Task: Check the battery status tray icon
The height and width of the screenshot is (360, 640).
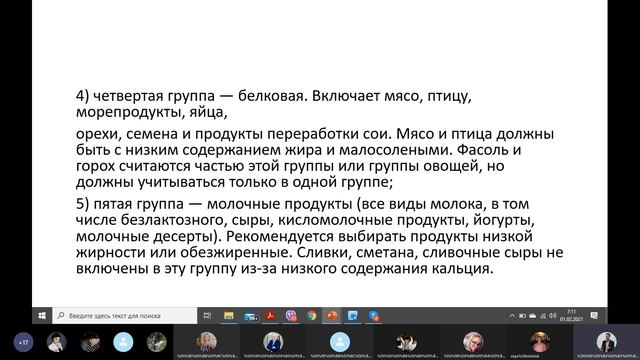Action: [522, 316]
